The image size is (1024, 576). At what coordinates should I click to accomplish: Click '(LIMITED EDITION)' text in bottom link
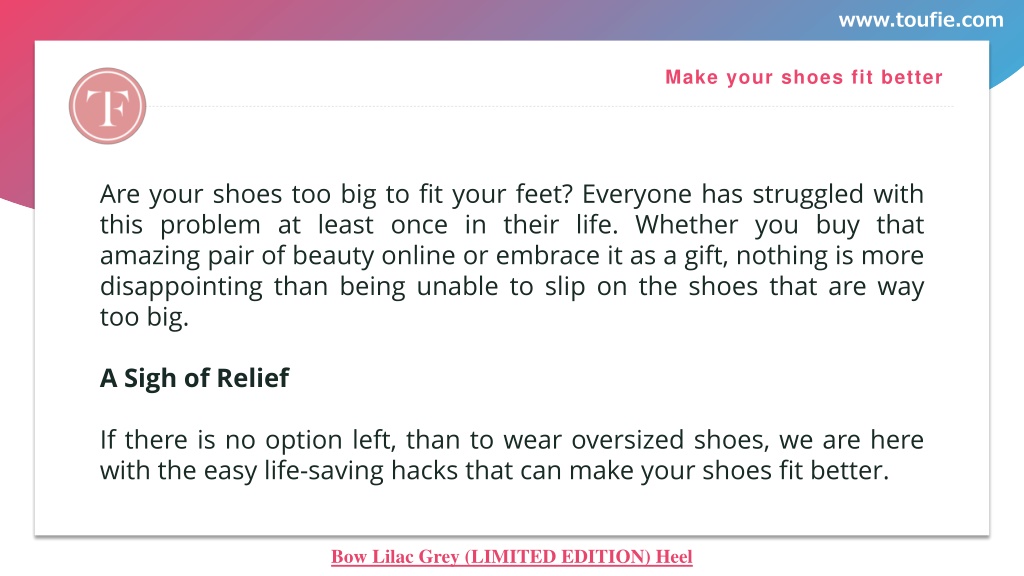pos(558,556)
